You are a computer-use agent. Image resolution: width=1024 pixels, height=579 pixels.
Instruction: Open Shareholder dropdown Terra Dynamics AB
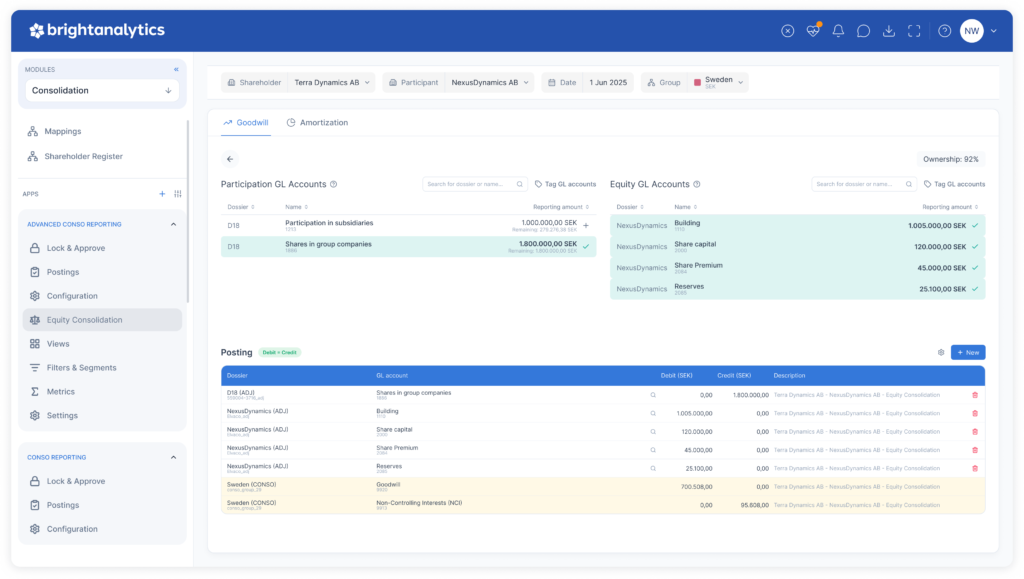point(332,82)
